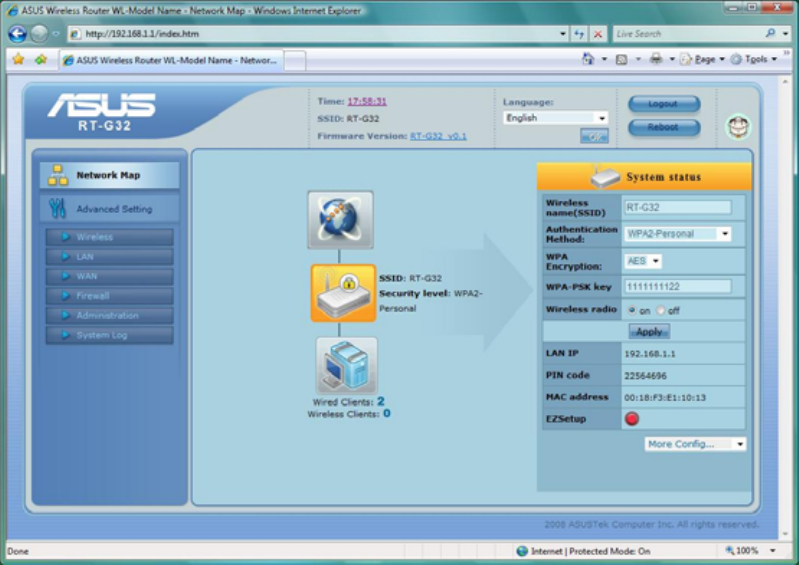Open the WPA Encryption AES dropdown
The height and width of the screenshot is (565, 799).
(643, 261)
